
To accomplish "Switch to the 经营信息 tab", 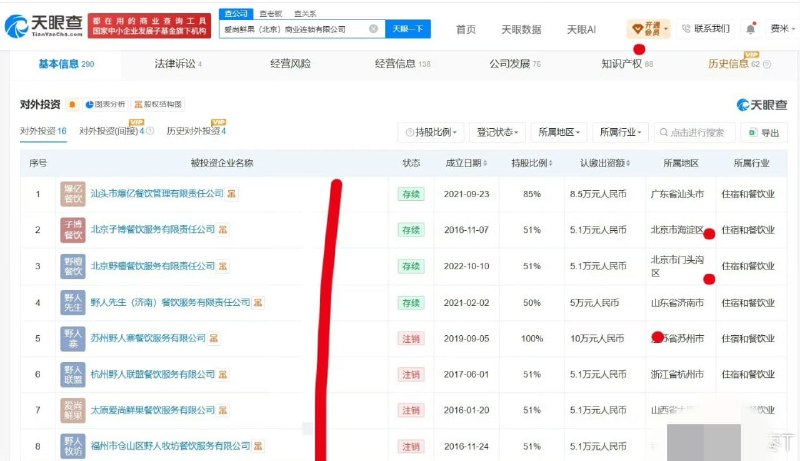I will pos(403,64).
